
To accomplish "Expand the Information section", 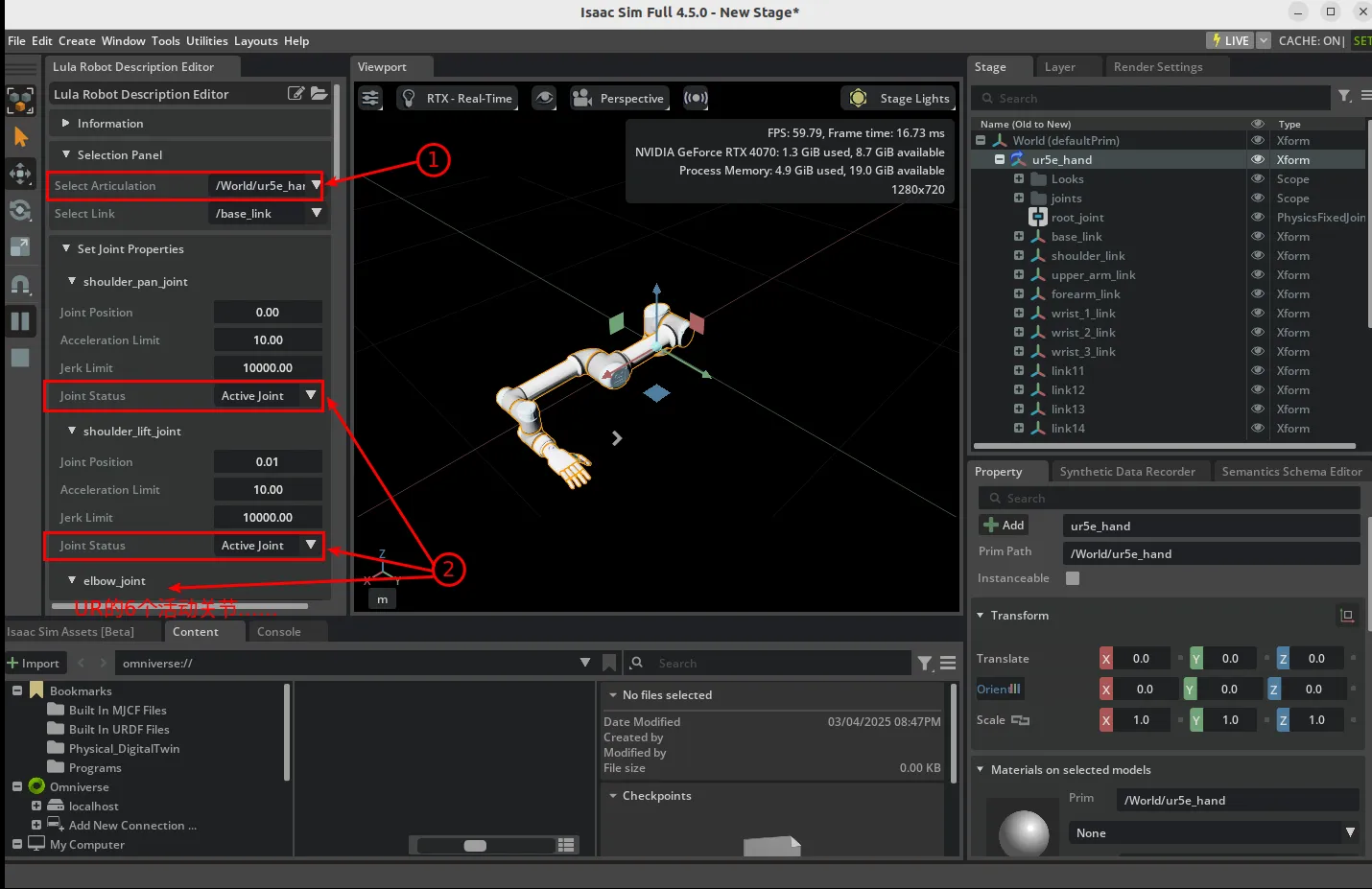I will click(65, 123).
